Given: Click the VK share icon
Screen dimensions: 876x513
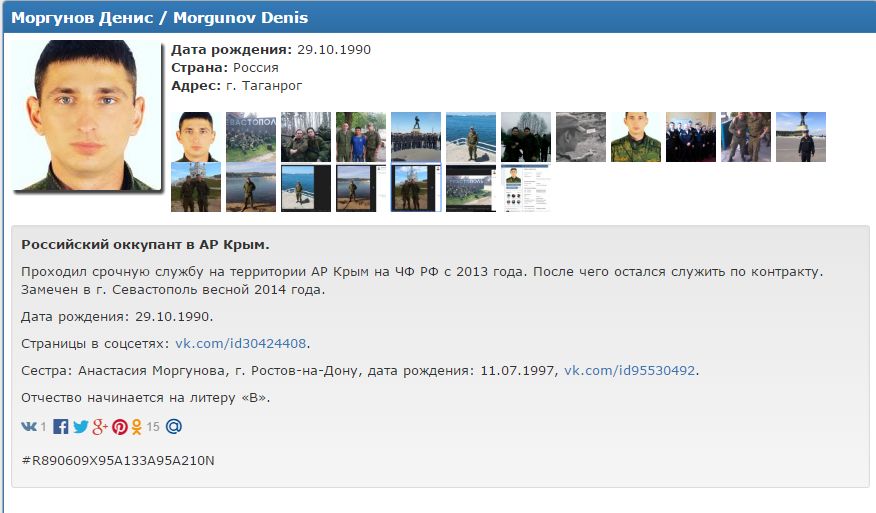Looking at the screenshot, I should point(28,427).
